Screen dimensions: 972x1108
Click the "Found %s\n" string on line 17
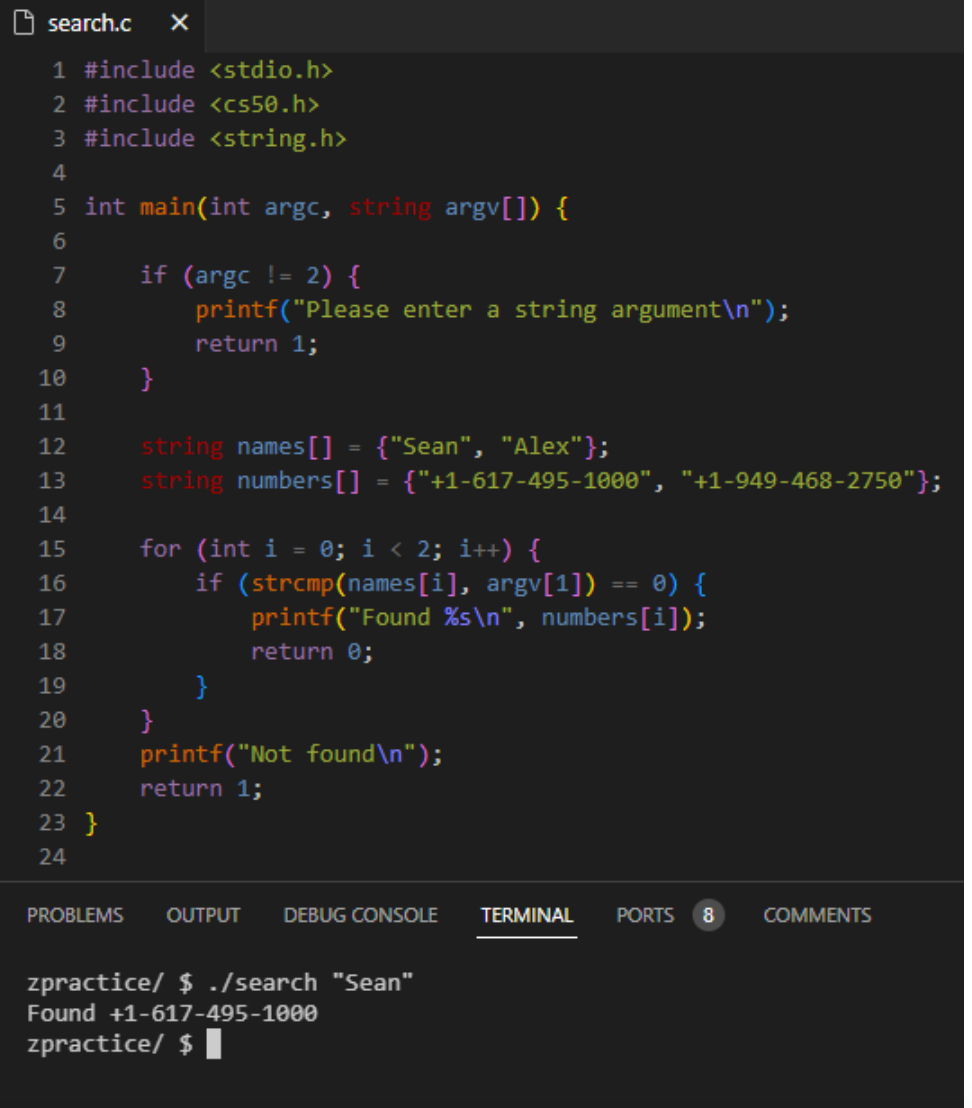tap(430, 618)
